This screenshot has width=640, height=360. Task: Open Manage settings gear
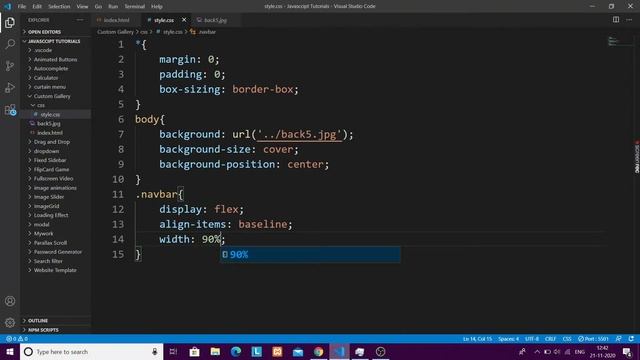point(10,323)
